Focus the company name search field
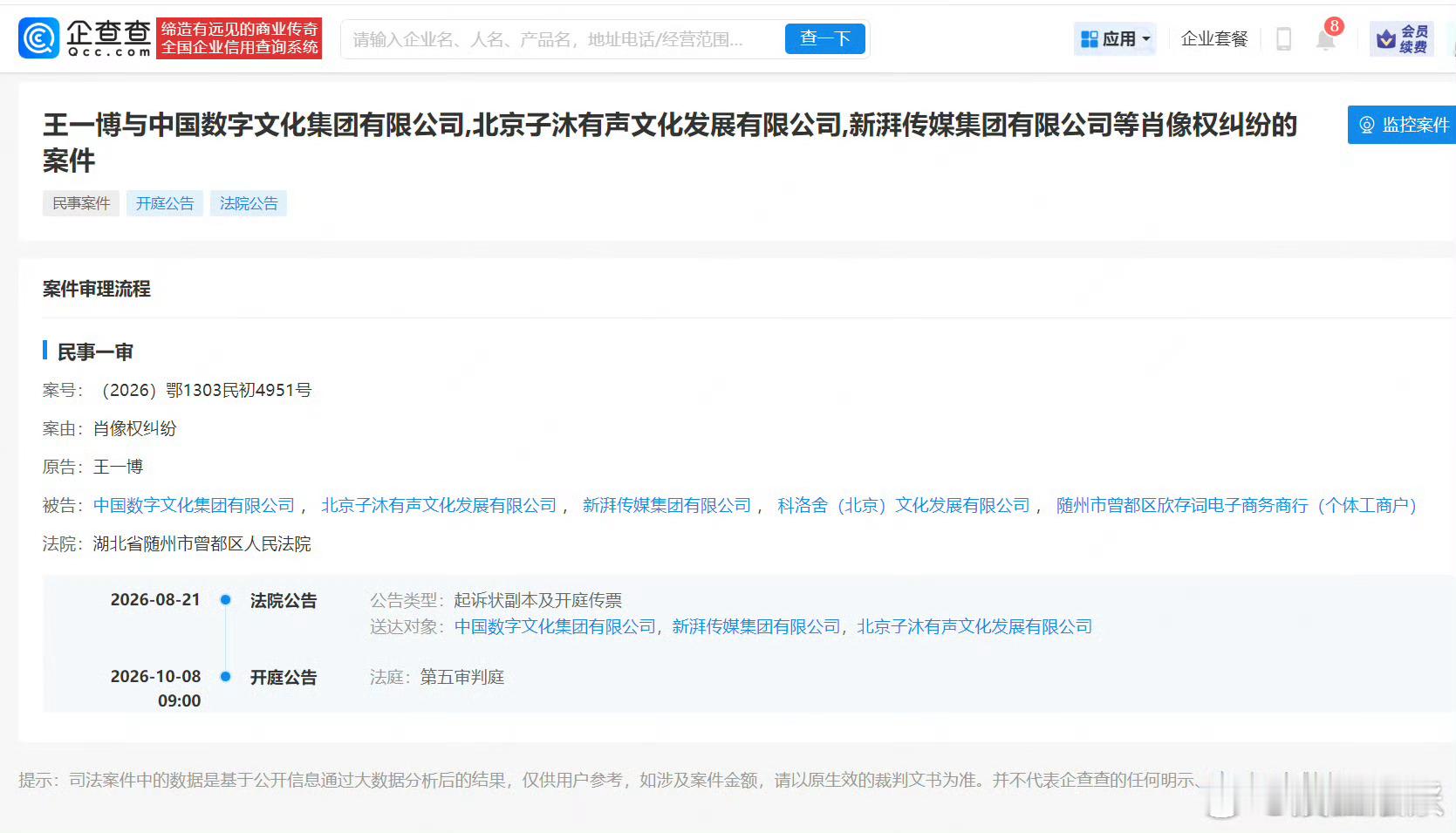The image size is (1456, 833). [x=563, y=39]
